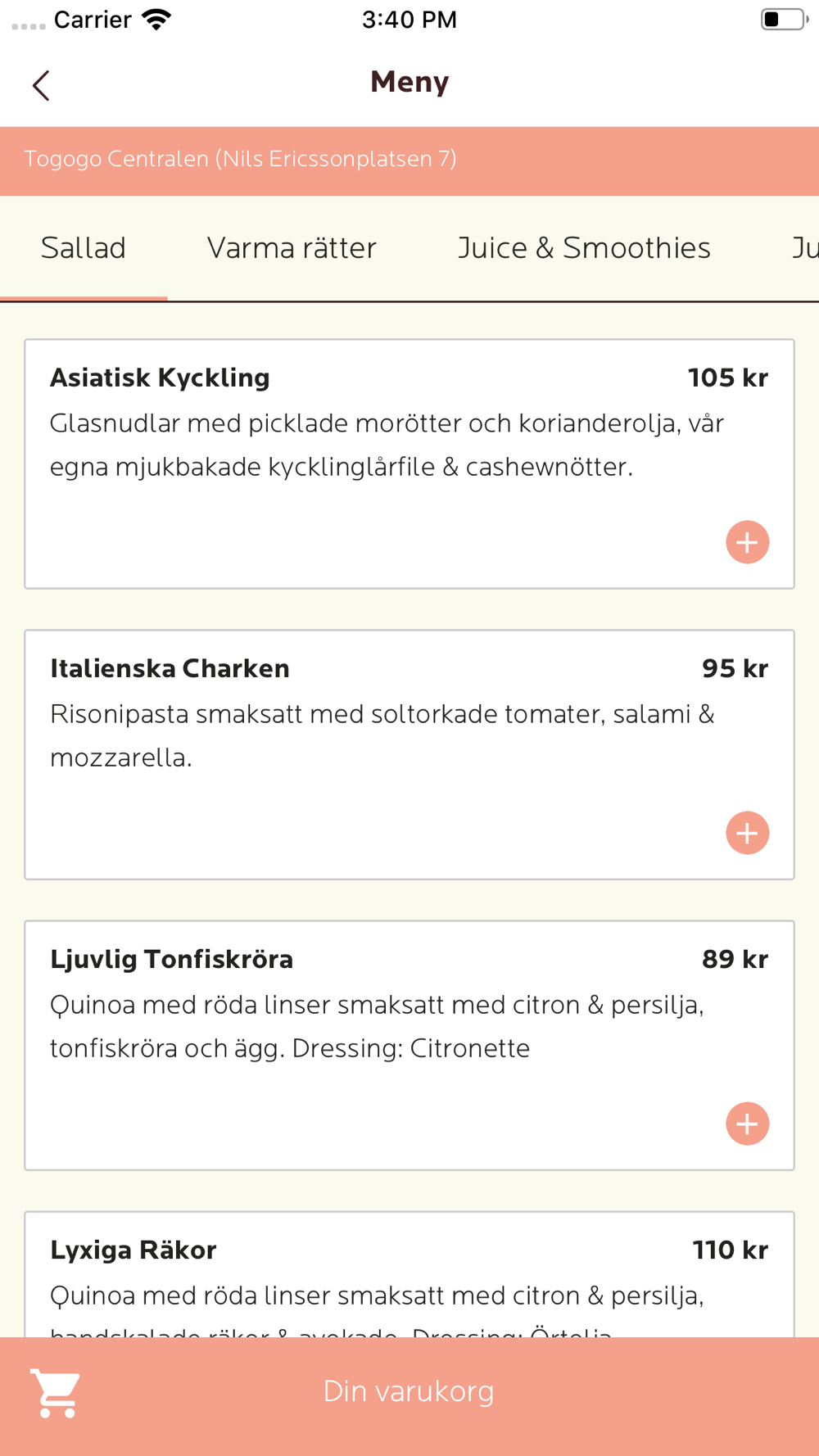Screen dimensions: 819x1456
Task: Switch to Varma rätter tab
Action: (x=292, y=248)
